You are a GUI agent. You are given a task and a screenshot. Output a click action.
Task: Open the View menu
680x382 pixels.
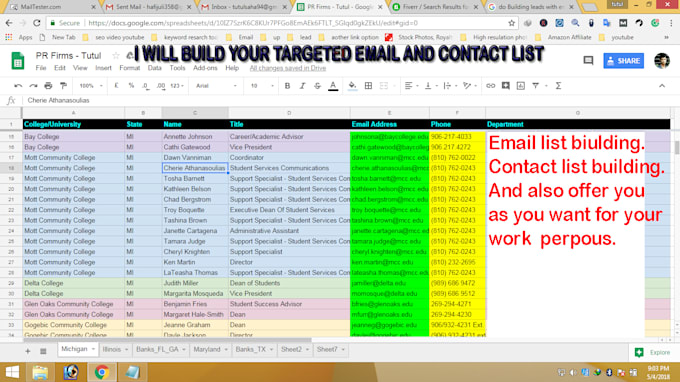click(80, 68)
